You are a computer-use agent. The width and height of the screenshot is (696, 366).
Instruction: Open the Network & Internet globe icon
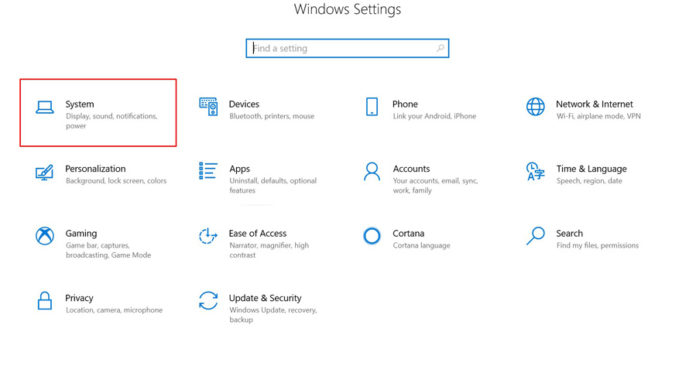(535, 107)
